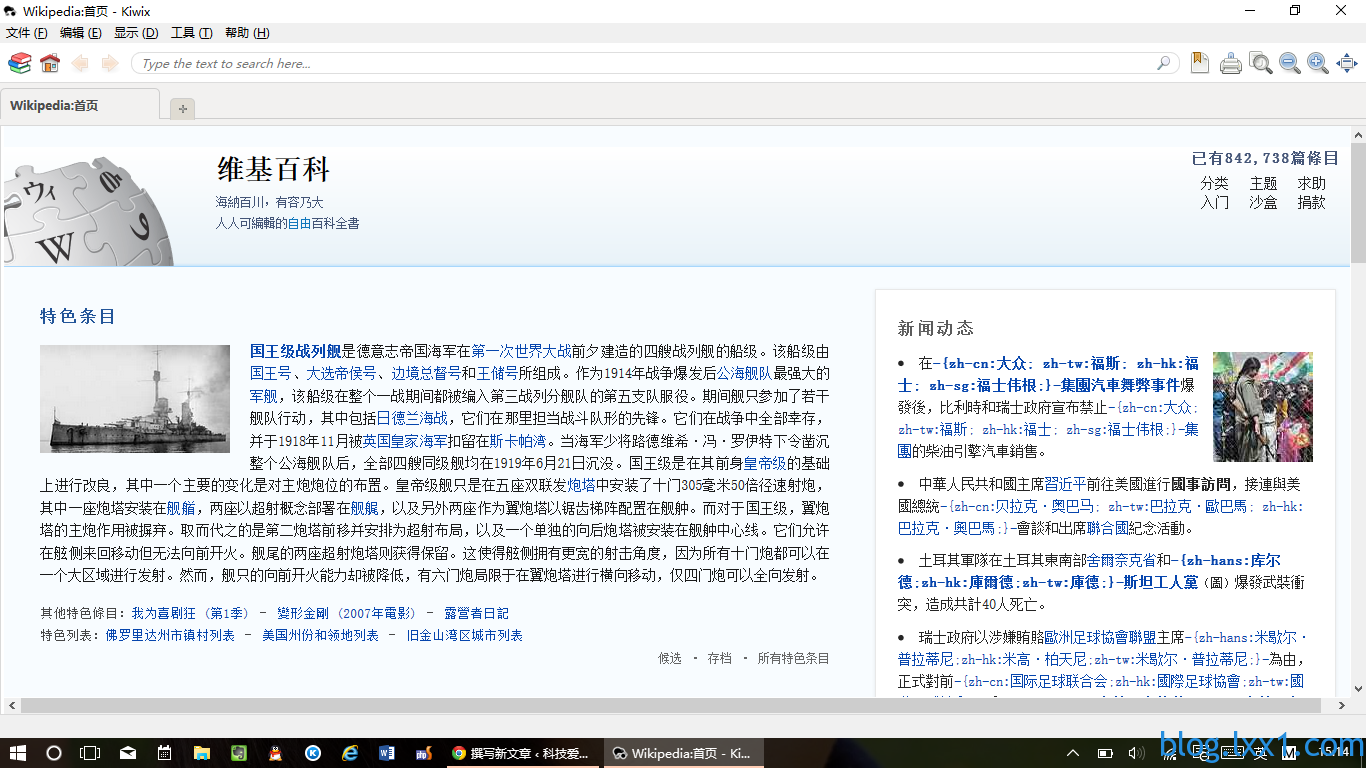Click the 捐款 link in the header
This screenshot has width=1366, height=768.
pyautogui.click(x=1311, y=203)
